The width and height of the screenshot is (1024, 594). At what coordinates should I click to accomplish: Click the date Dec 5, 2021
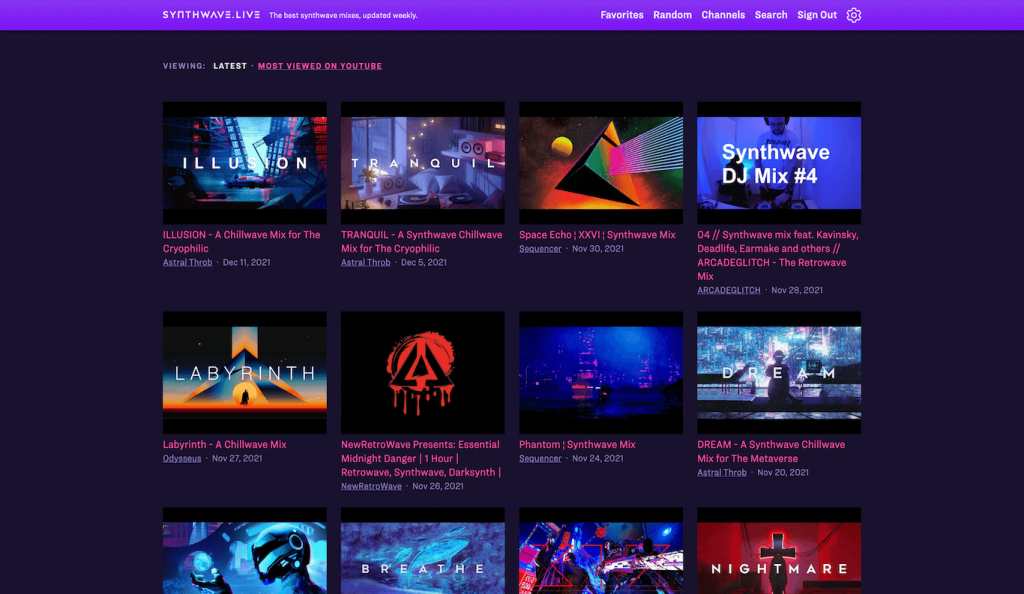[424, 262]
